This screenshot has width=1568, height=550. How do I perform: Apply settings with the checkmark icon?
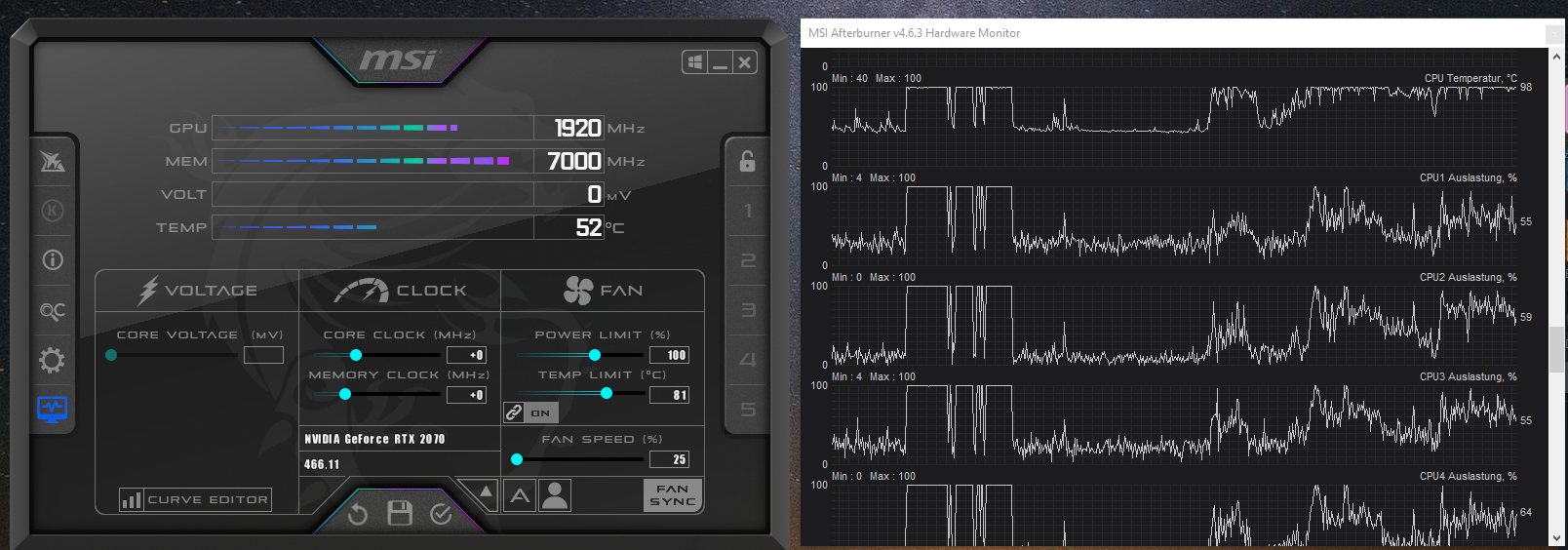(441, 514)
